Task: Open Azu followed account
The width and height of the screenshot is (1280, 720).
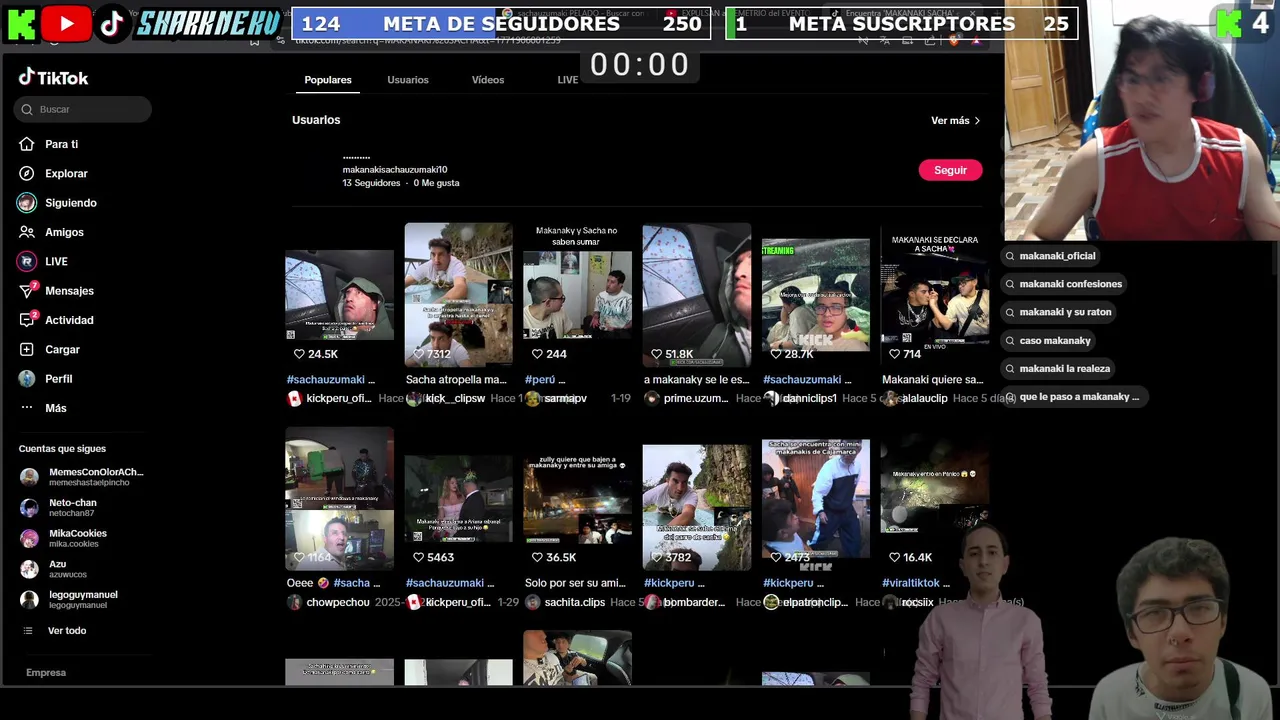Action: pos(55,569)
